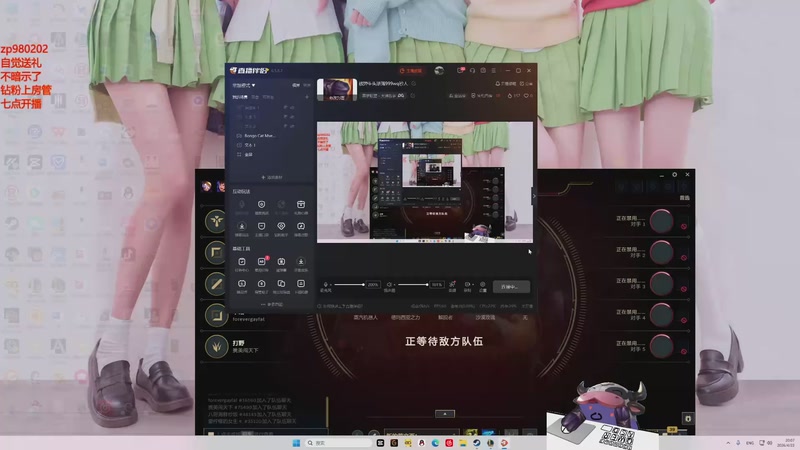The height and width of the screenshot is (450, 800).
Task: Switch to the first scene tab
Action: (x=240, y=97)
